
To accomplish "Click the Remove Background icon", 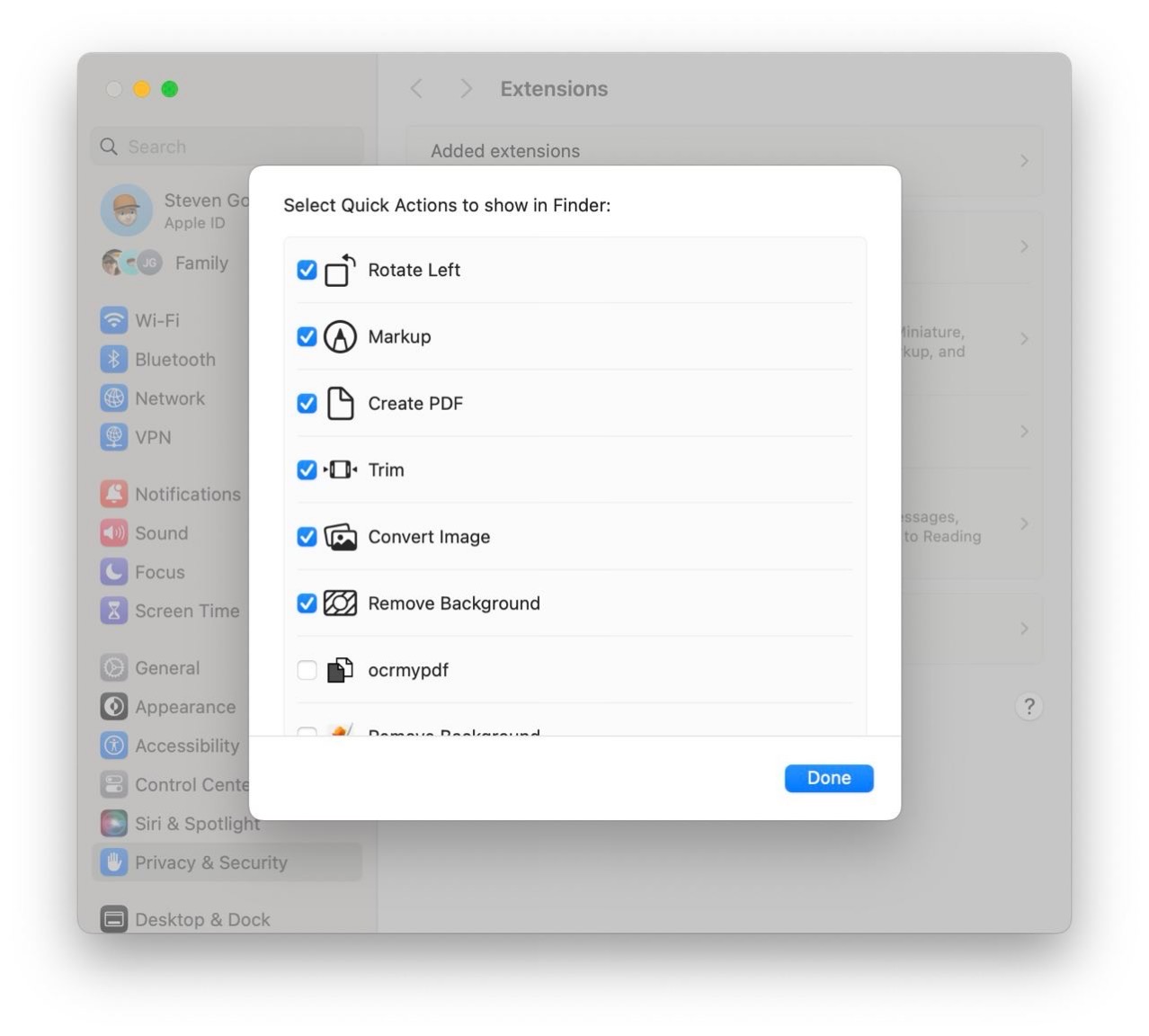I will coord(340,603).
